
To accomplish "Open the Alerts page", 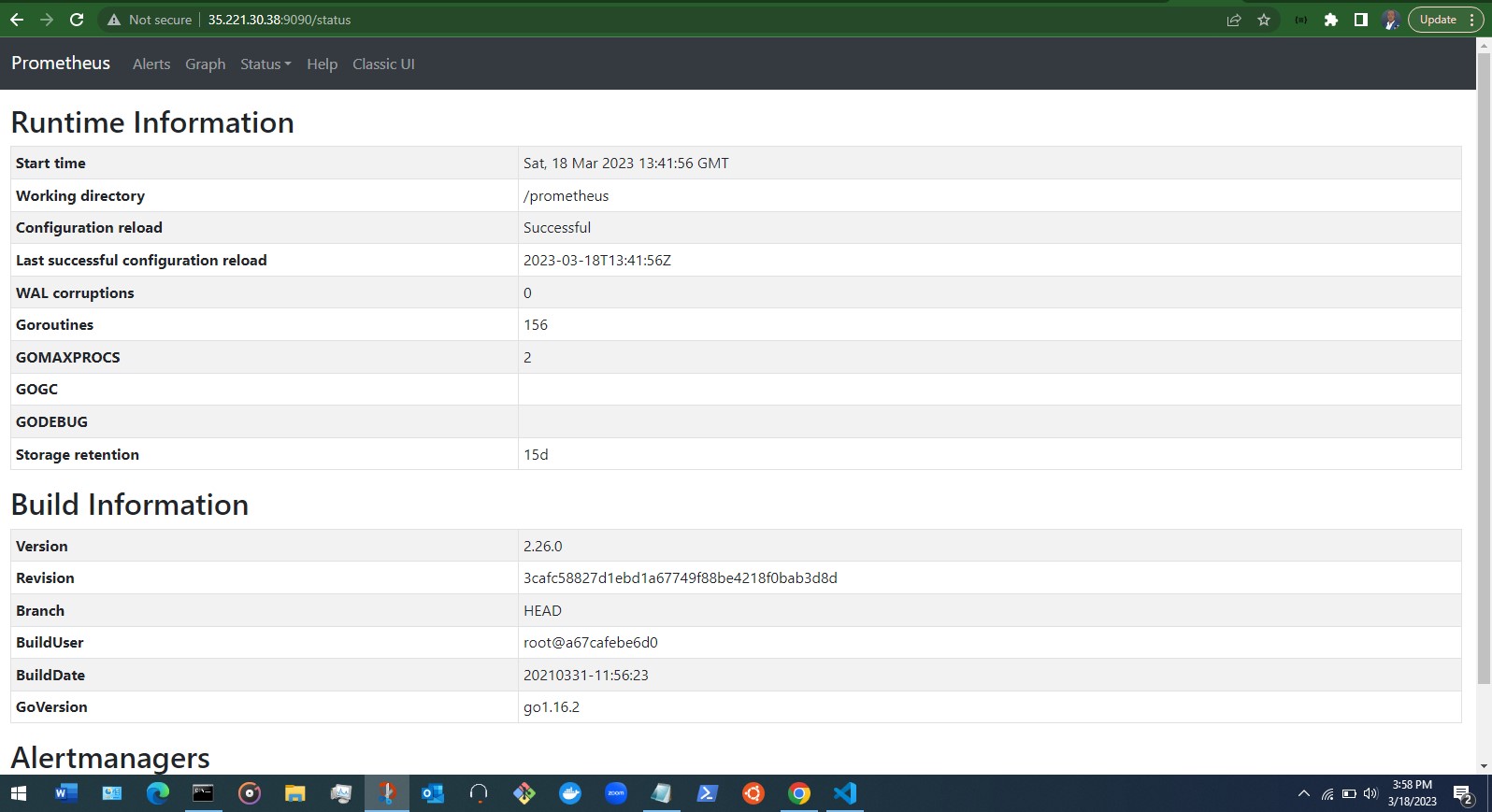I will 151,64.
